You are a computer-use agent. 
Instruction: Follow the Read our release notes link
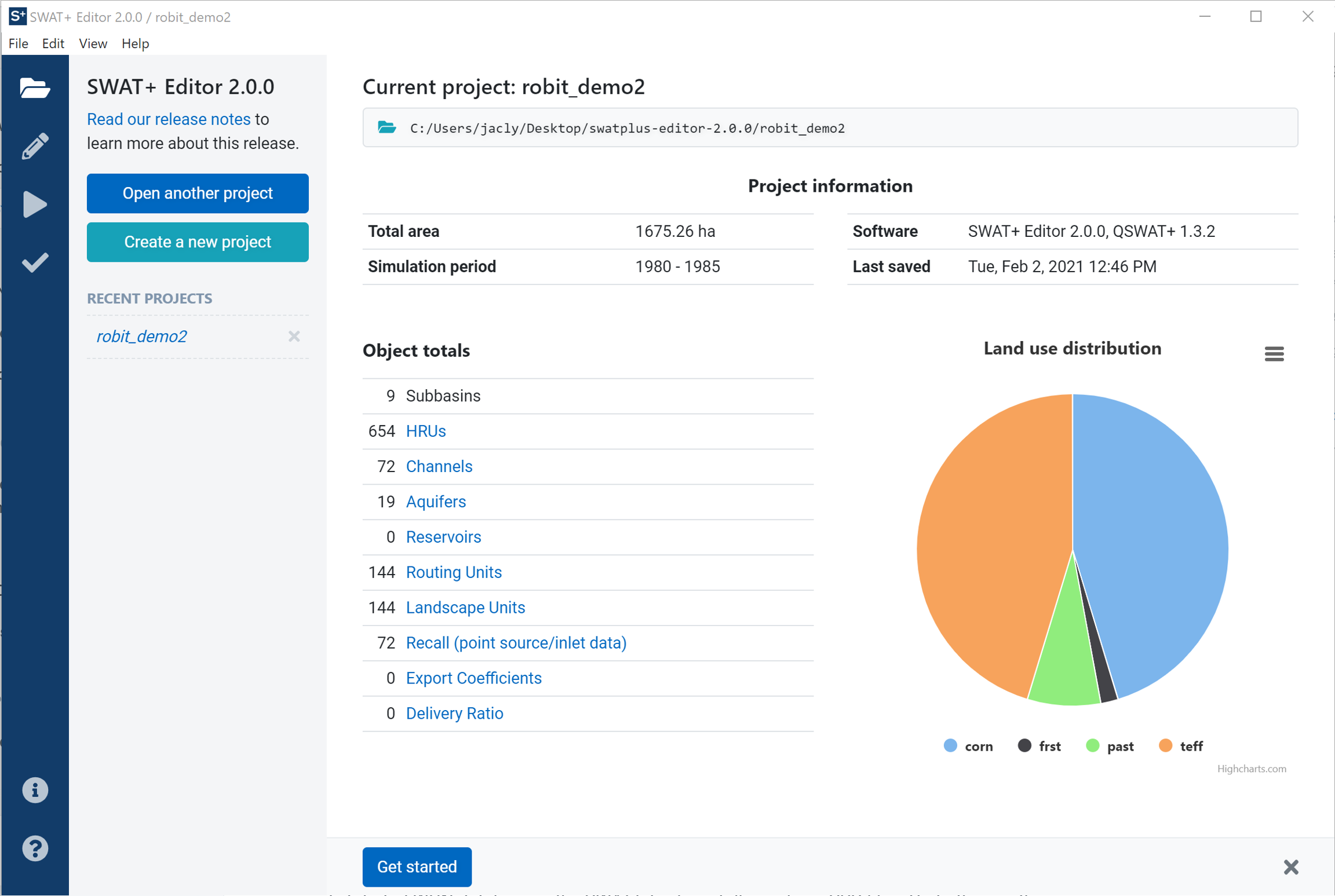(x=169, y=119)
